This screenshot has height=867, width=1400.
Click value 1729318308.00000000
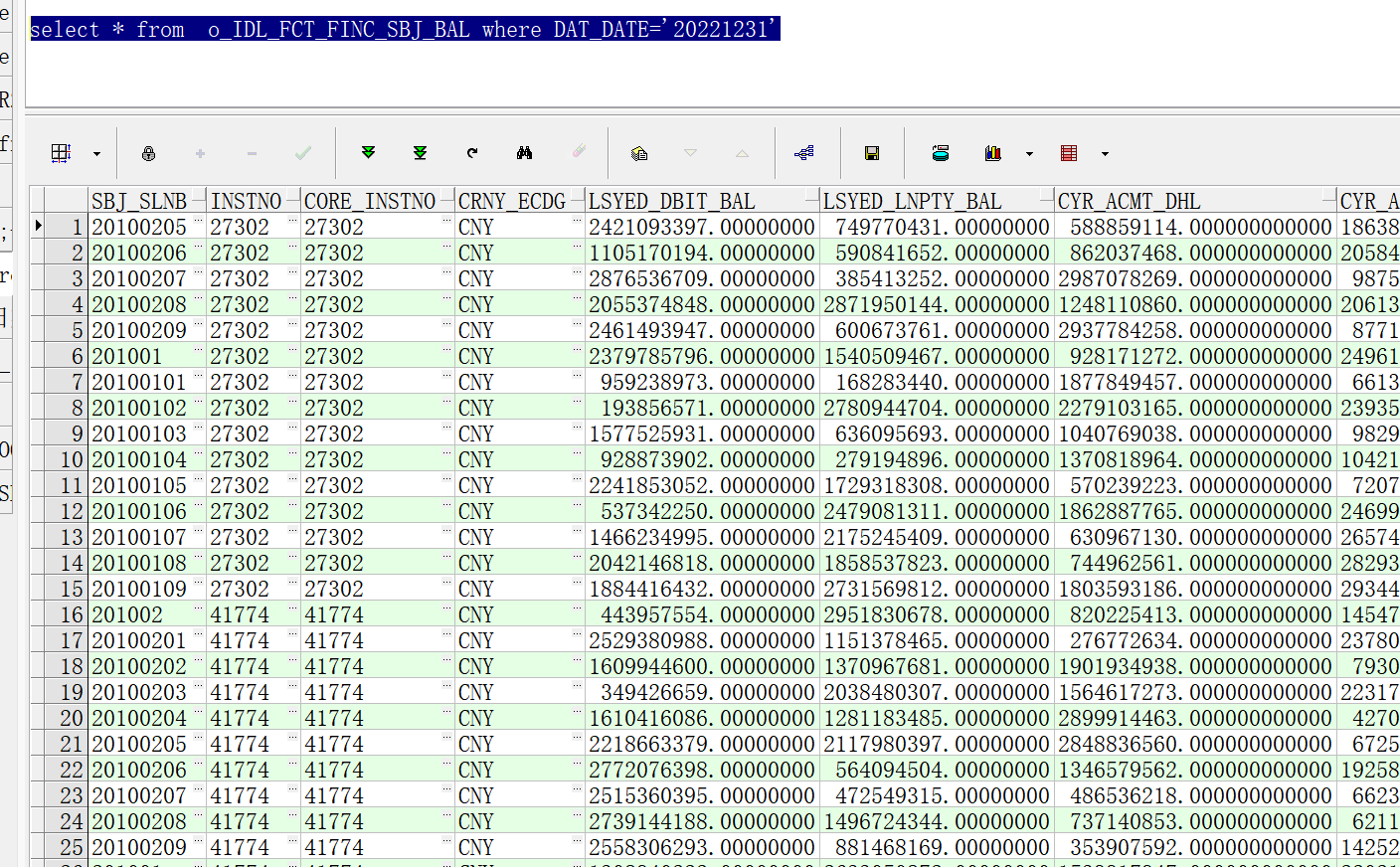[937, 485]
